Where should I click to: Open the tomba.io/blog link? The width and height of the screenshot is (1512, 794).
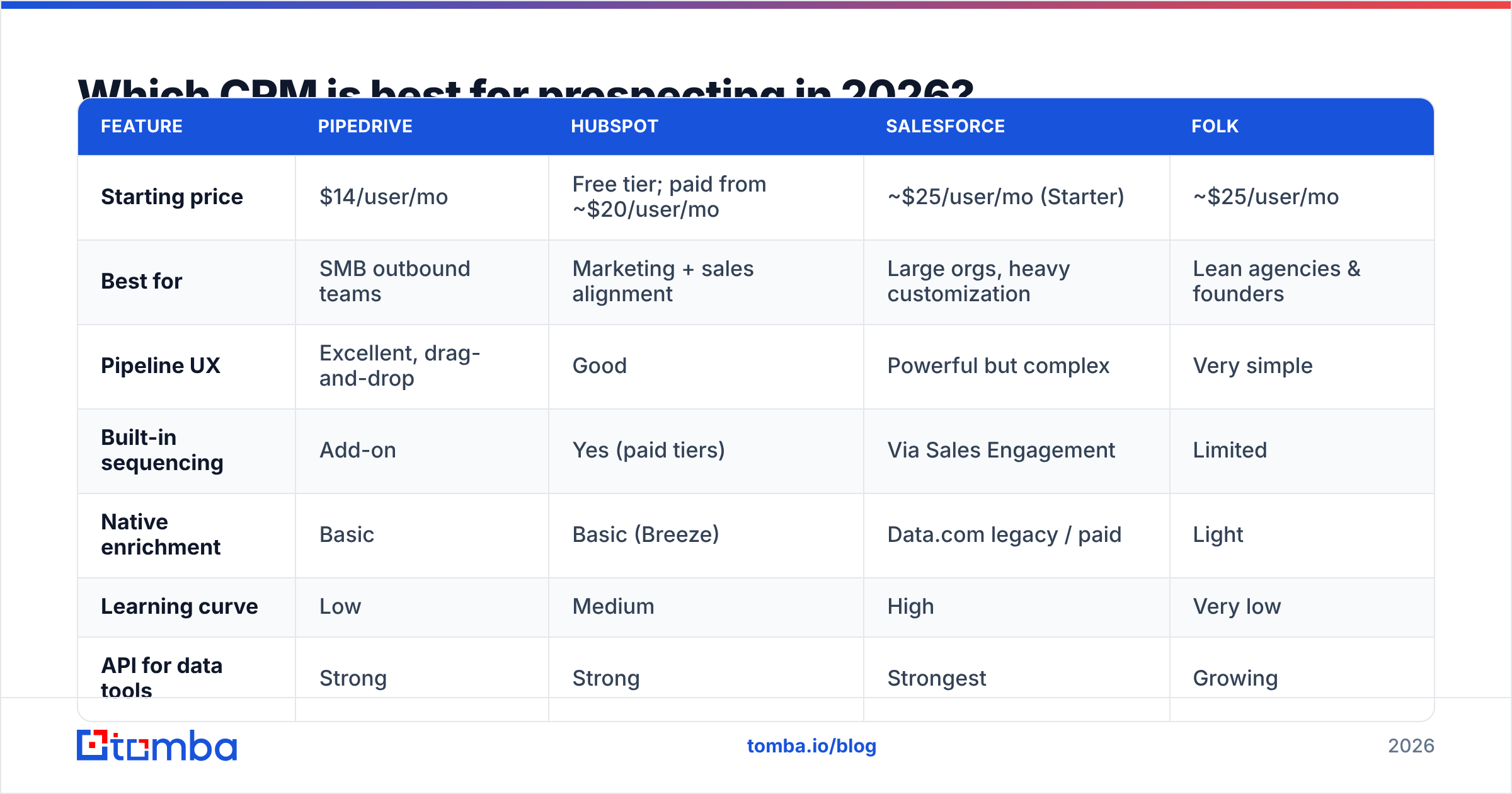pos(811,746)
